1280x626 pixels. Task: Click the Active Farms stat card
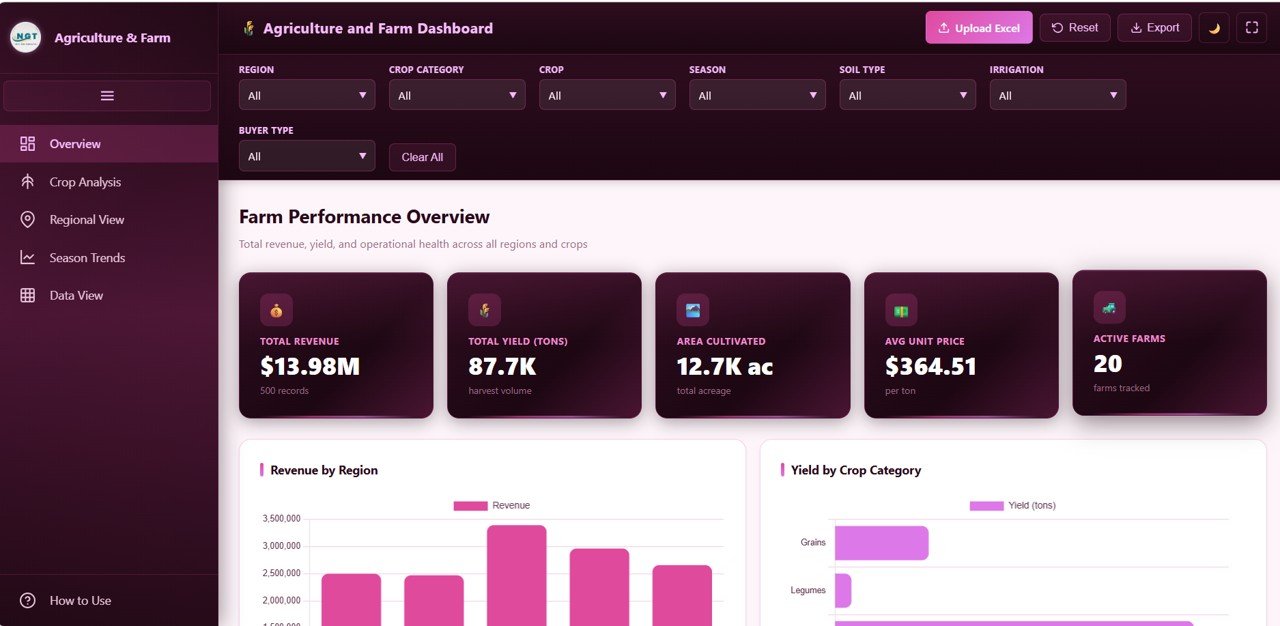point(1169,343)
